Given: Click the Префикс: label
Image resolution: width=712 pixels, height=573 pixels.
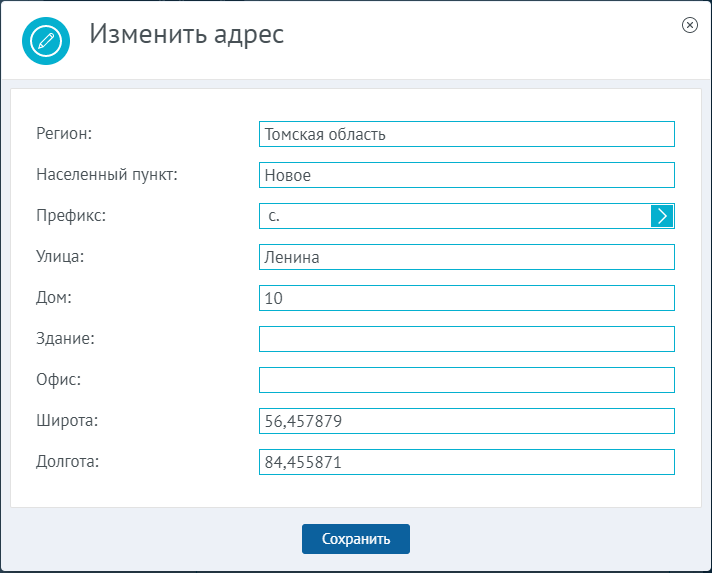Looking at the screenshot, I should point(71,215).
